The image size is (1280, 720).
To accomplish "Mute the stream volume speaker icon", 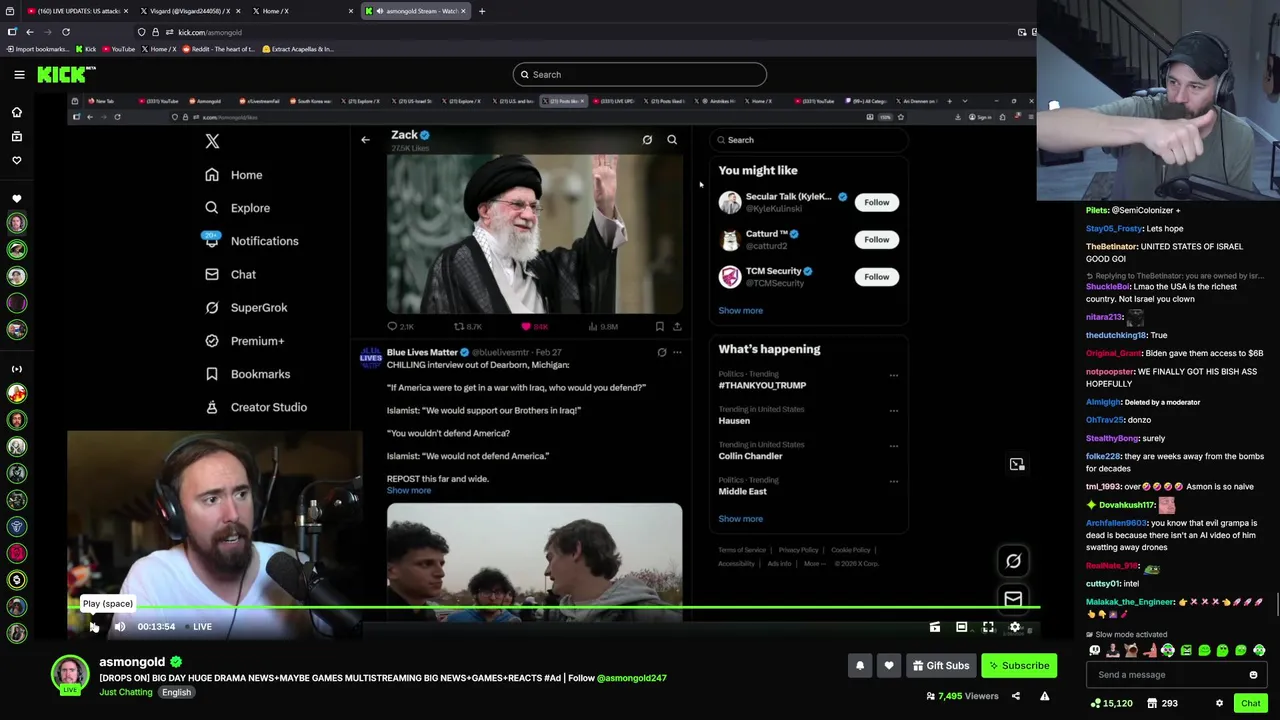I will pyautogui.click(x=119, y=627).
